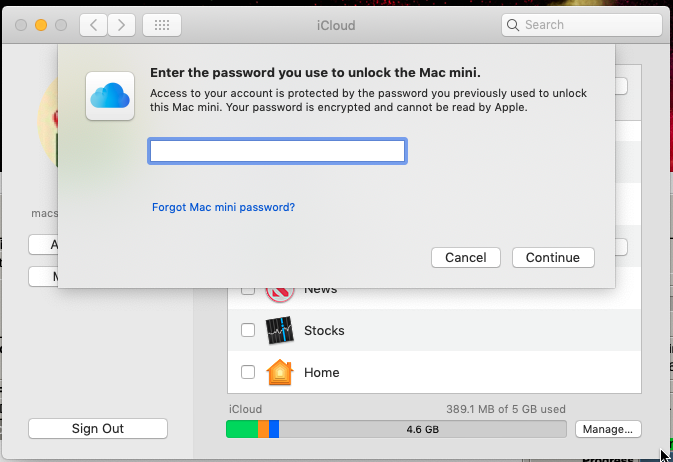Click the Home app icon
The image size is (673, 462).
click(279, 373)
